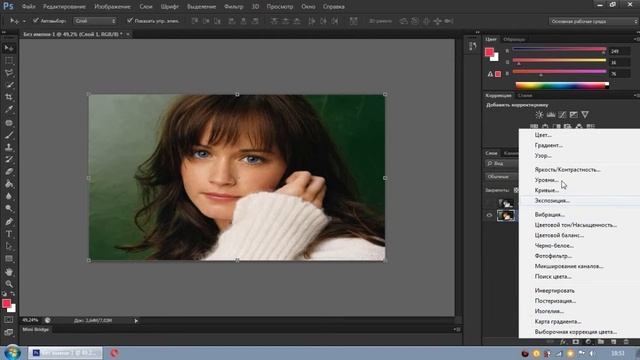This screenshot has height=360, width=640.
Task: Toggle Показать упр. элем. checkbox
Action: (130, 20)
